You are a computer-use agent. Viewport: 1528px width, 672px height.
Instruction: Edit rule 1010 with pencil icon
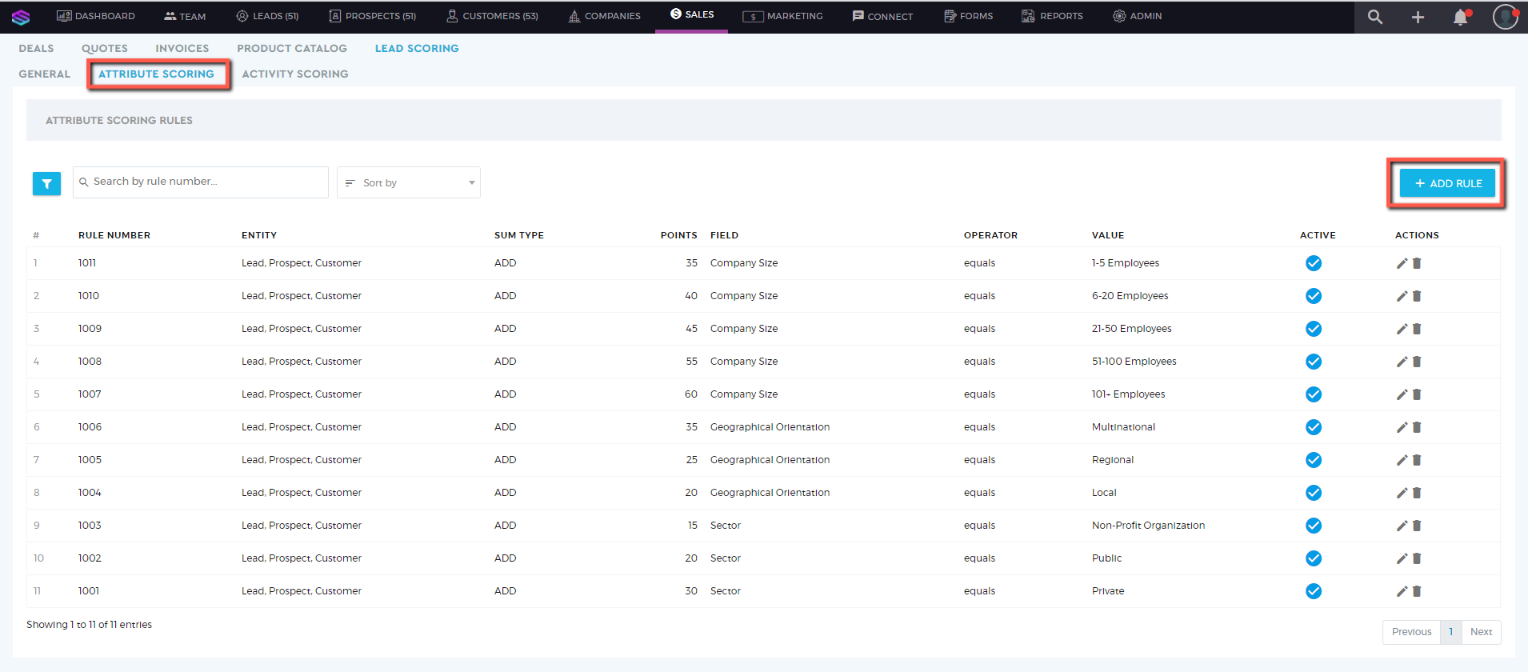click(1402, 296)
